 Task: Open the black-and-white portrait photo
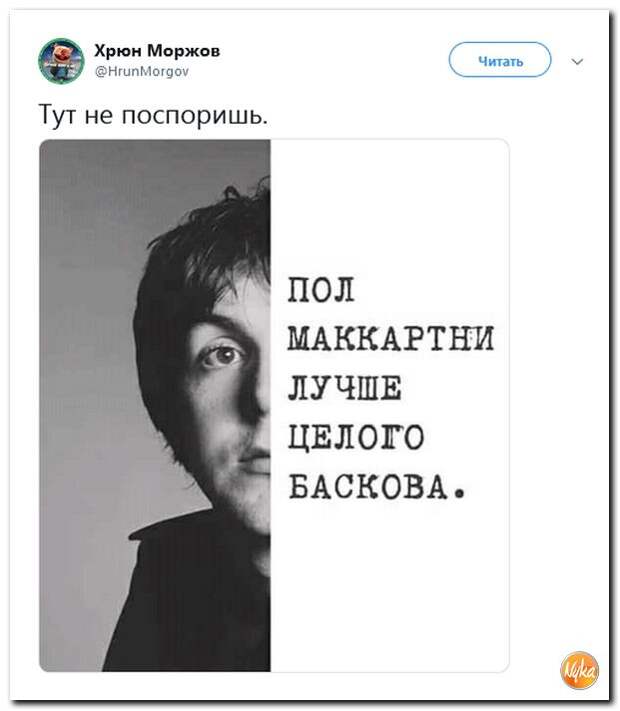click(155, 405)
